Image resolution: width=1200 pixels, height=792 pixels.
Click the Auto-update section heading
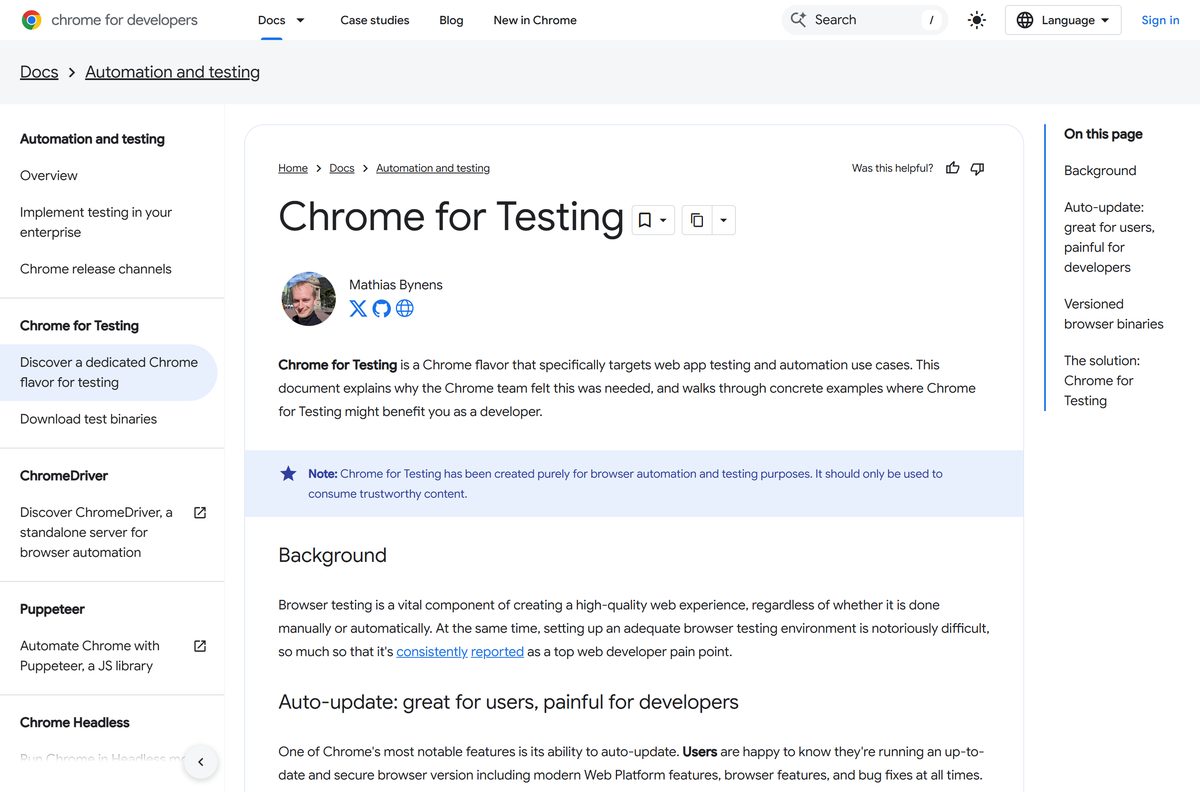point(508,702)
